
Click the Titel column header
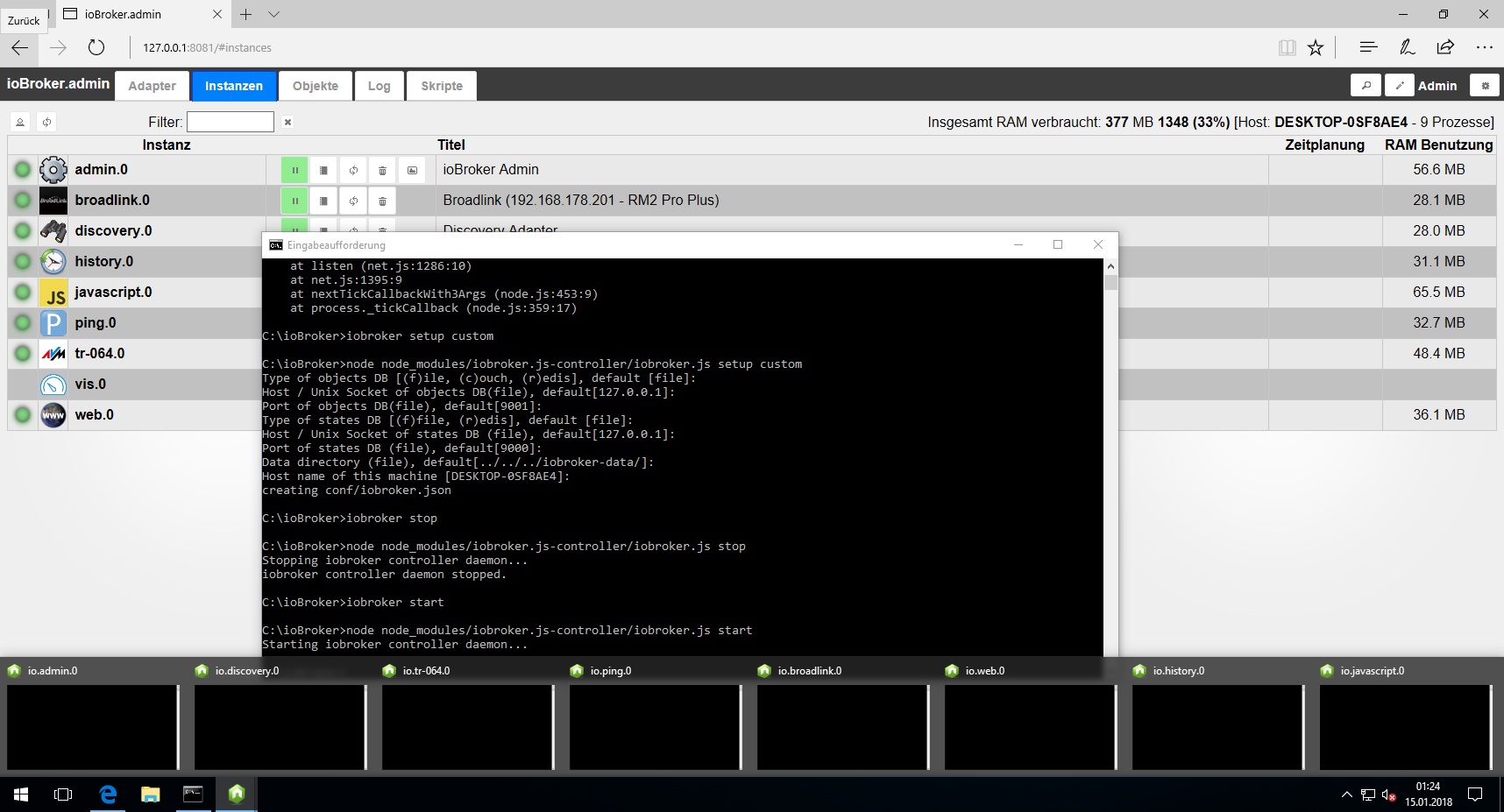click(451, 145)
